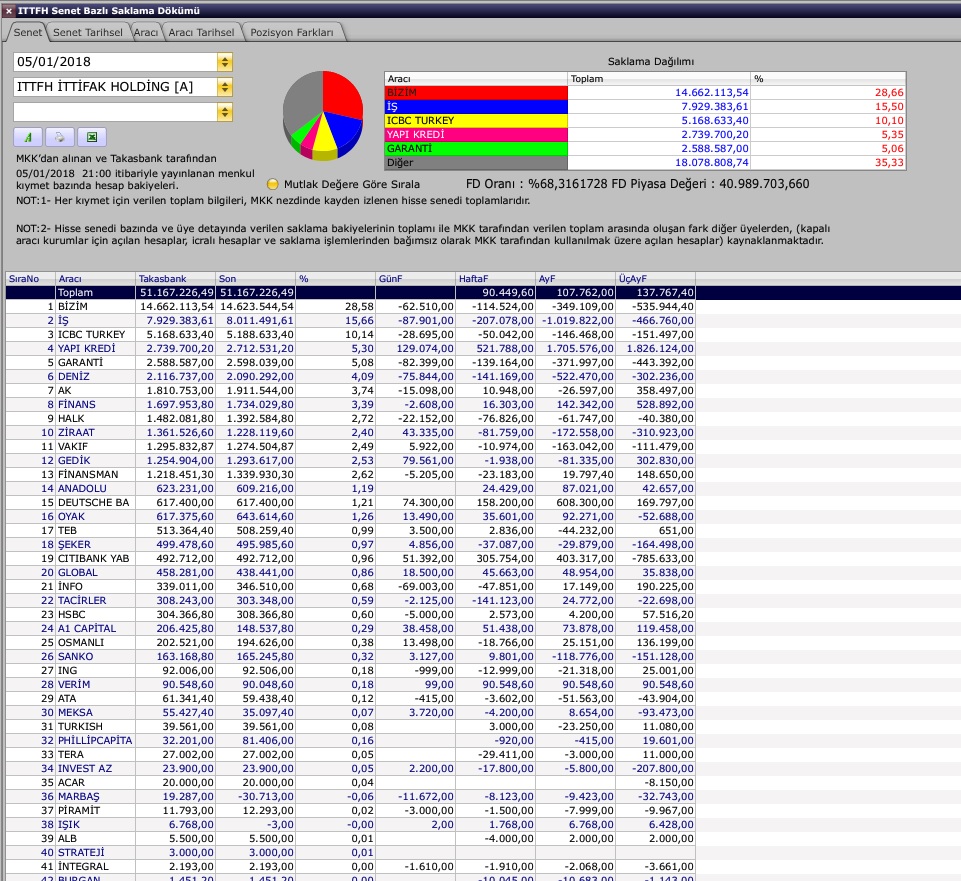Open the date dropdown showing 05/01/2018
Image resolution: width=961 pixels, height=881 pixels.
[225, 62]
